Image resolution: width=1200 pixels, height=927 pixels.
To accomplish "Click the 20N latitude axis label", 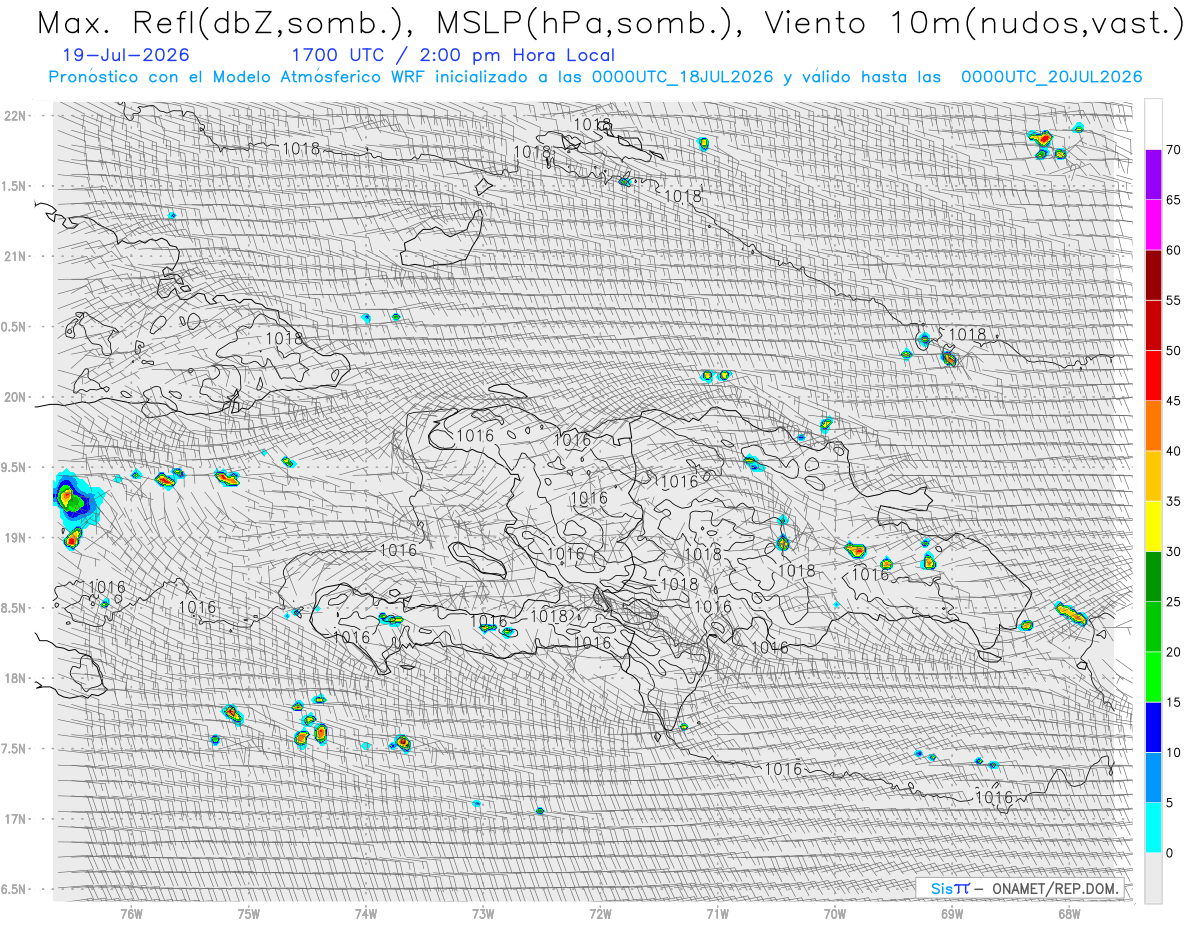I will point(16,397).
